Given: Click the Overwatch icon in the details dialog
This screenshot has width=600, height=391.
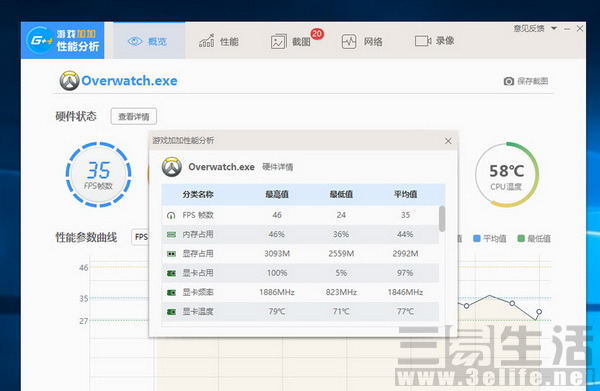Looking at the screenshot, I should (x=171, y=166).
